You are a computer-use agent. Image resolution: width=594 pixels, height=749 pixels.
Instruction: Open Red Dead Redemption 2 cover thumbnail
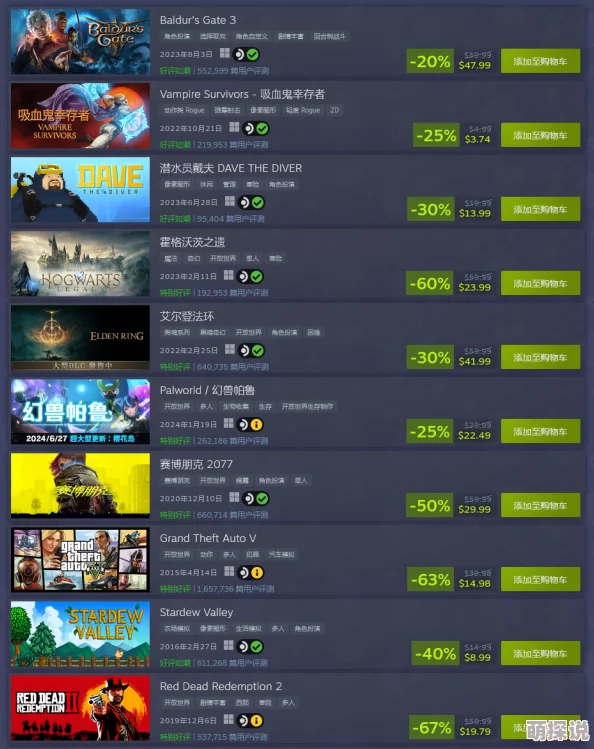[80, 708]
